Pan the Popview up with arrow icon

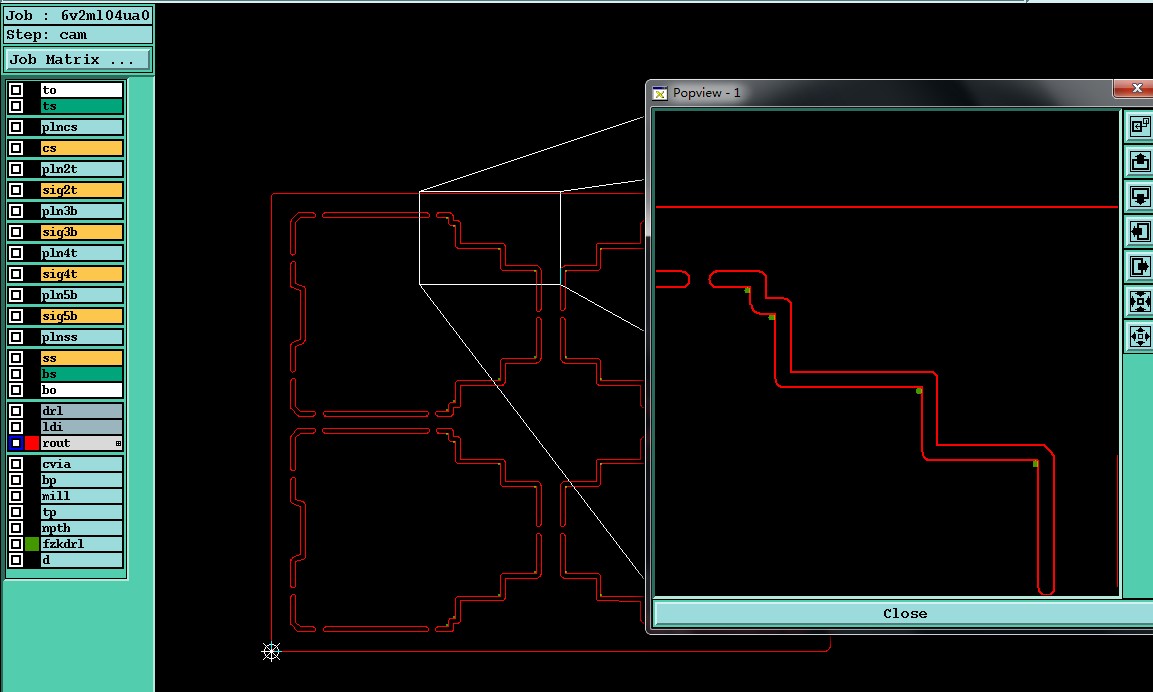[x=1140, y=161]
